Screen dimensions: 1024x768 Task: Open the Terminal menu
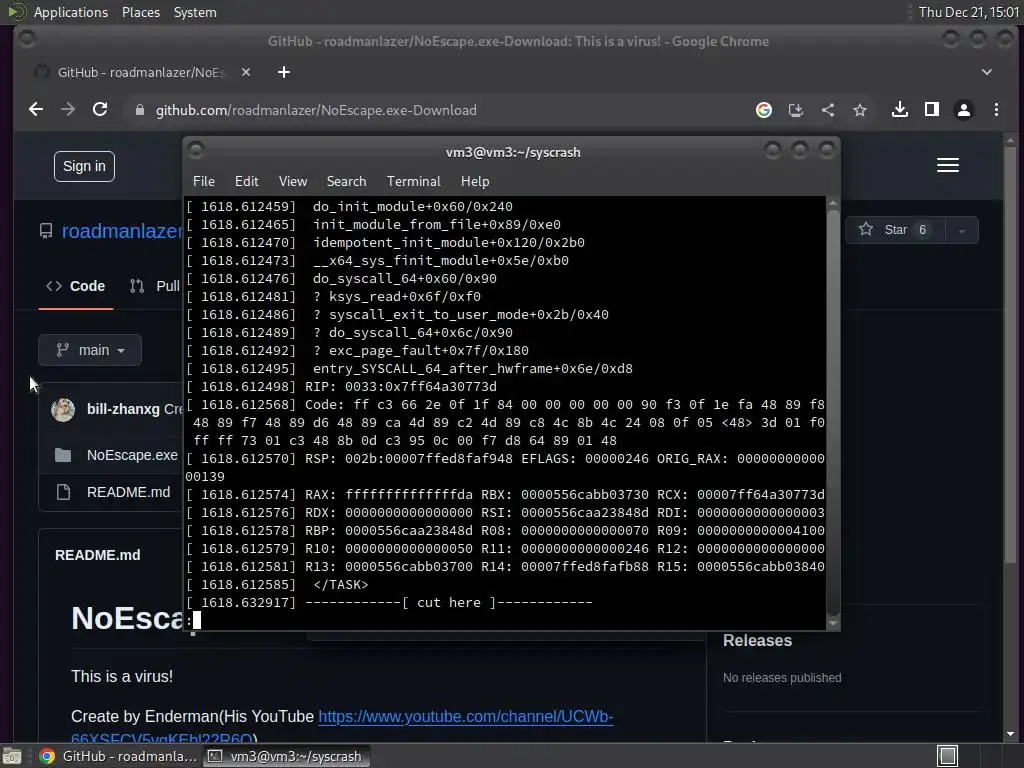click(413, 182)
